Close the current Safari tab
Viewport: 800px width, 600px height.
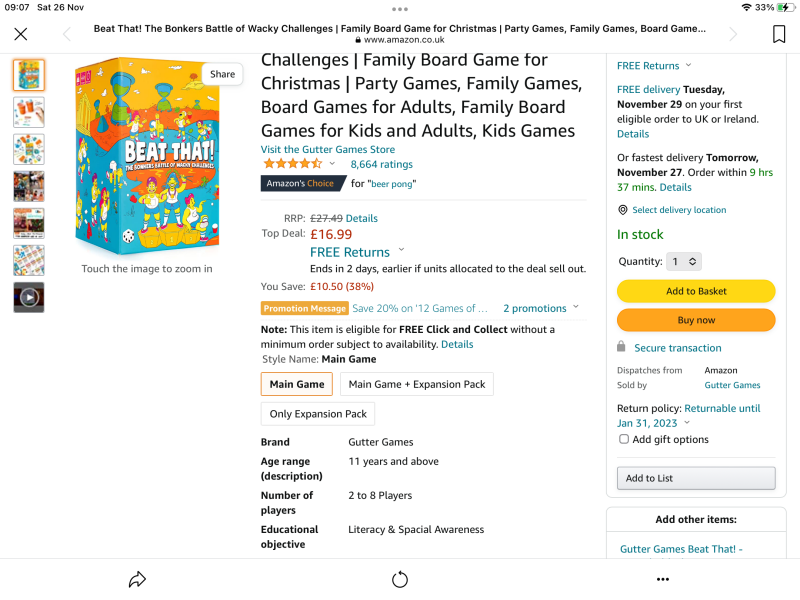[x=20, y=33]
